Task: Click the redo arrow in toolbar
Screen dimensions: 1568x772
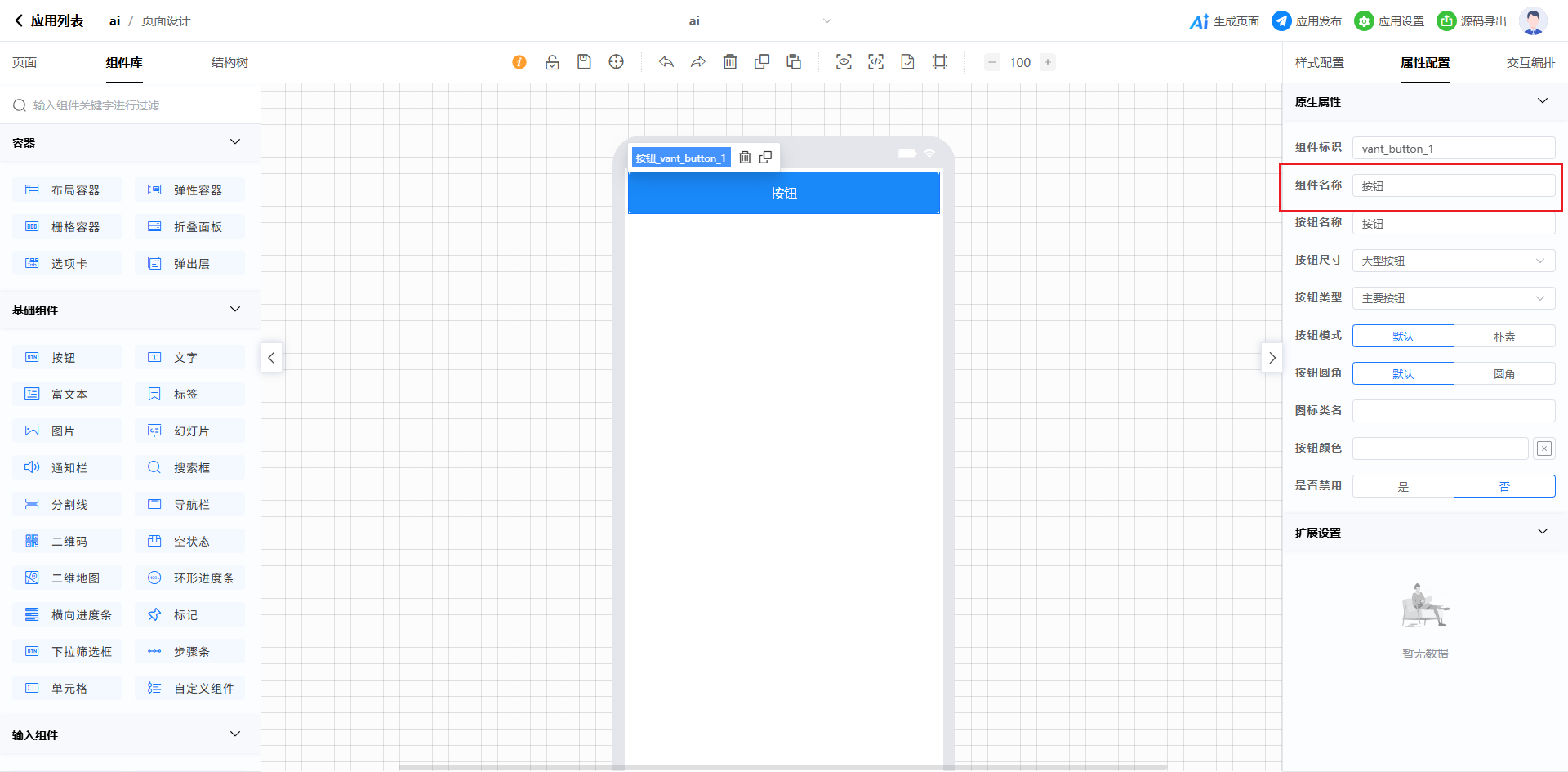Action: coord(697,62)
